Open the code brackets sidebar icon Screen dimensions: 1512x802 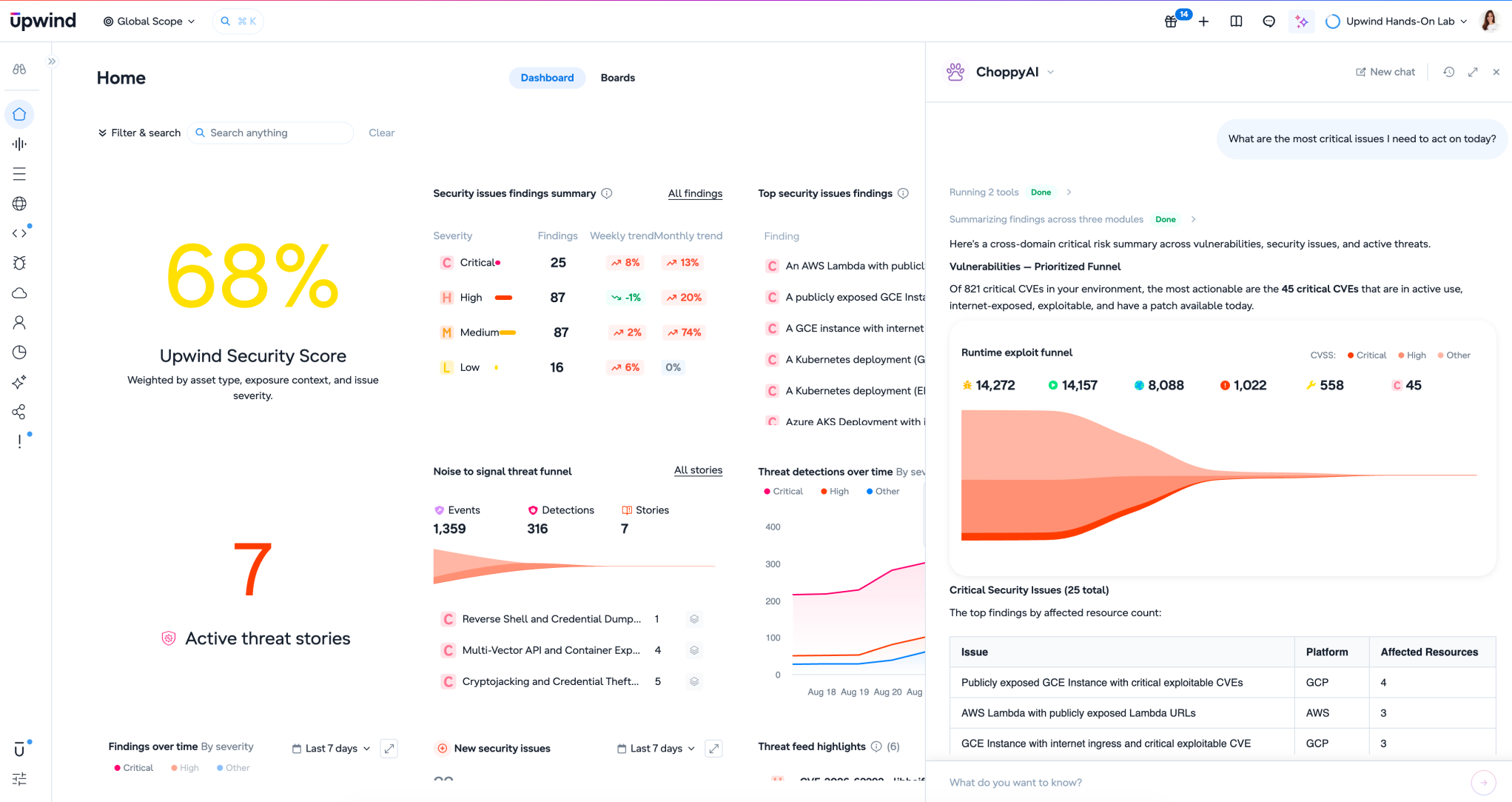(x=19, y=233)
